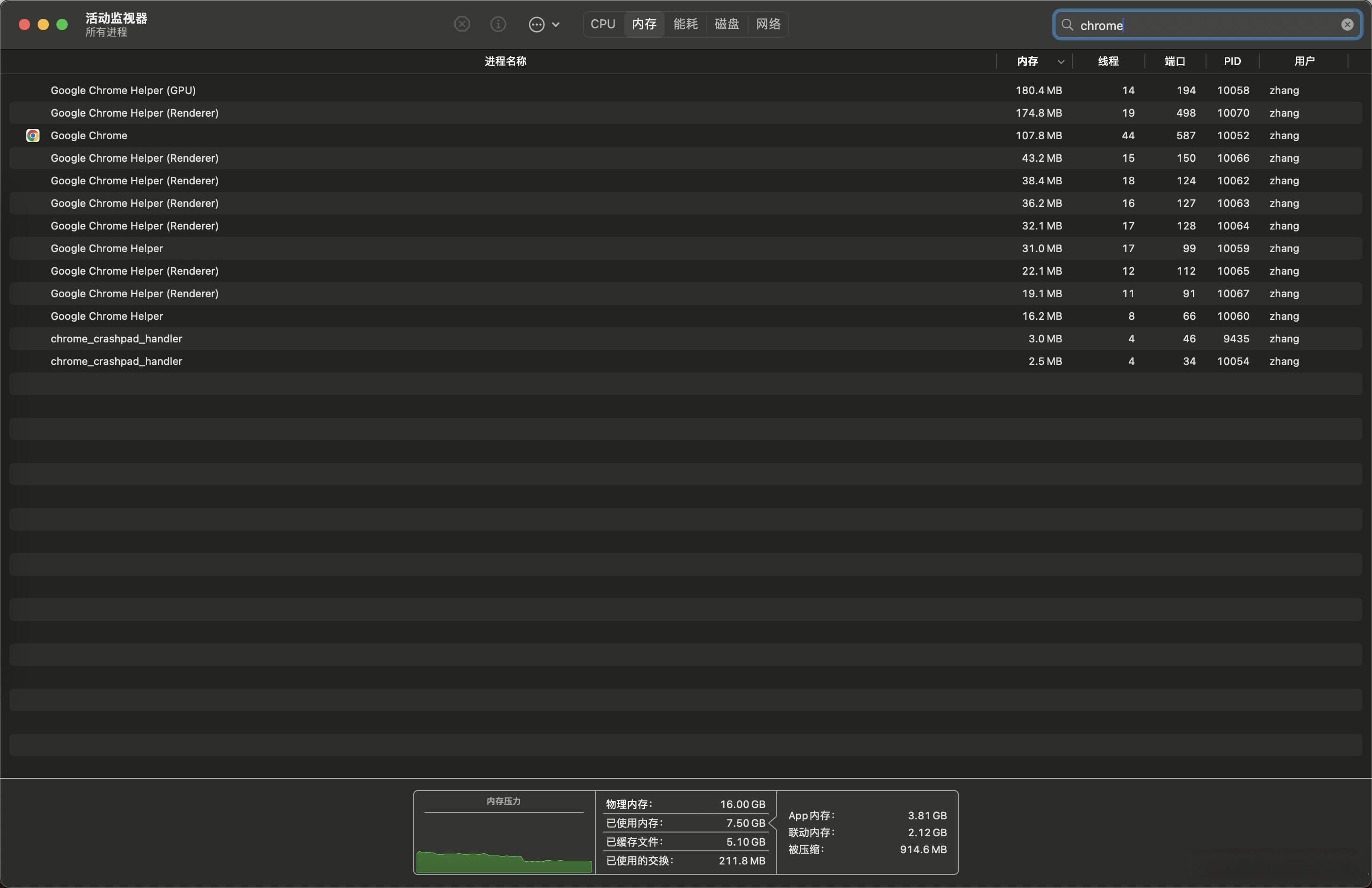This screenshot has height=888, width=1372.
Task: Switch to the 磁盘 tab
Action: click(727, 24)
